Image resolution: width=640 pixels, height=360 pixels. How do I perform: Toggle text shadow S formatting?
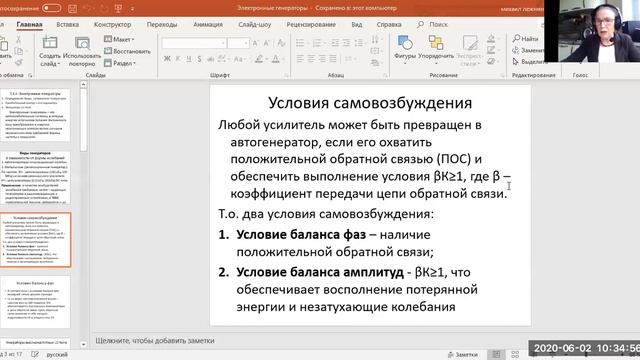click(199, 59)
